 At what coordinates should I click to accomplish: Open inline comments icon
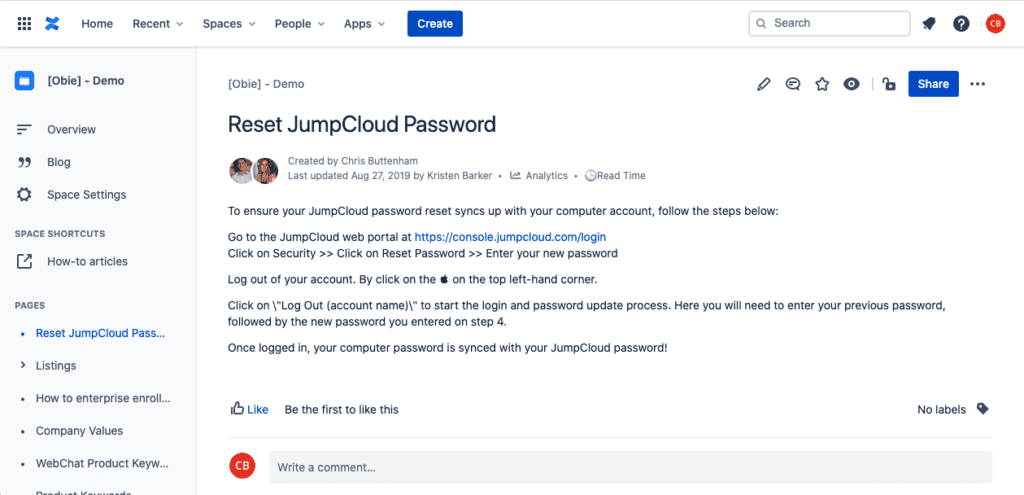(x=793, y=84)
